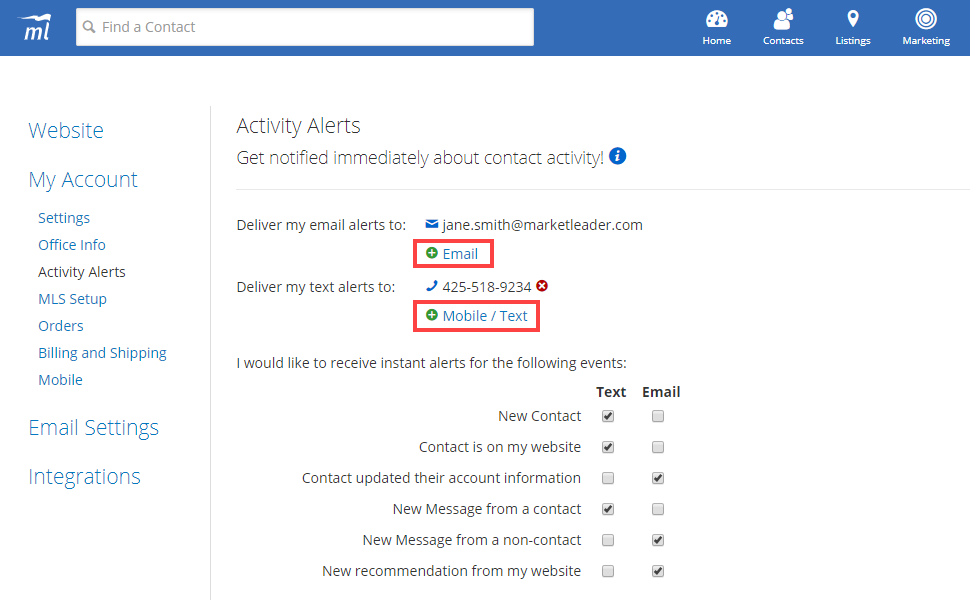Expand the Email Settings sidebar section
This screenshot has width=970, height=600.
[x=93, y=427]
